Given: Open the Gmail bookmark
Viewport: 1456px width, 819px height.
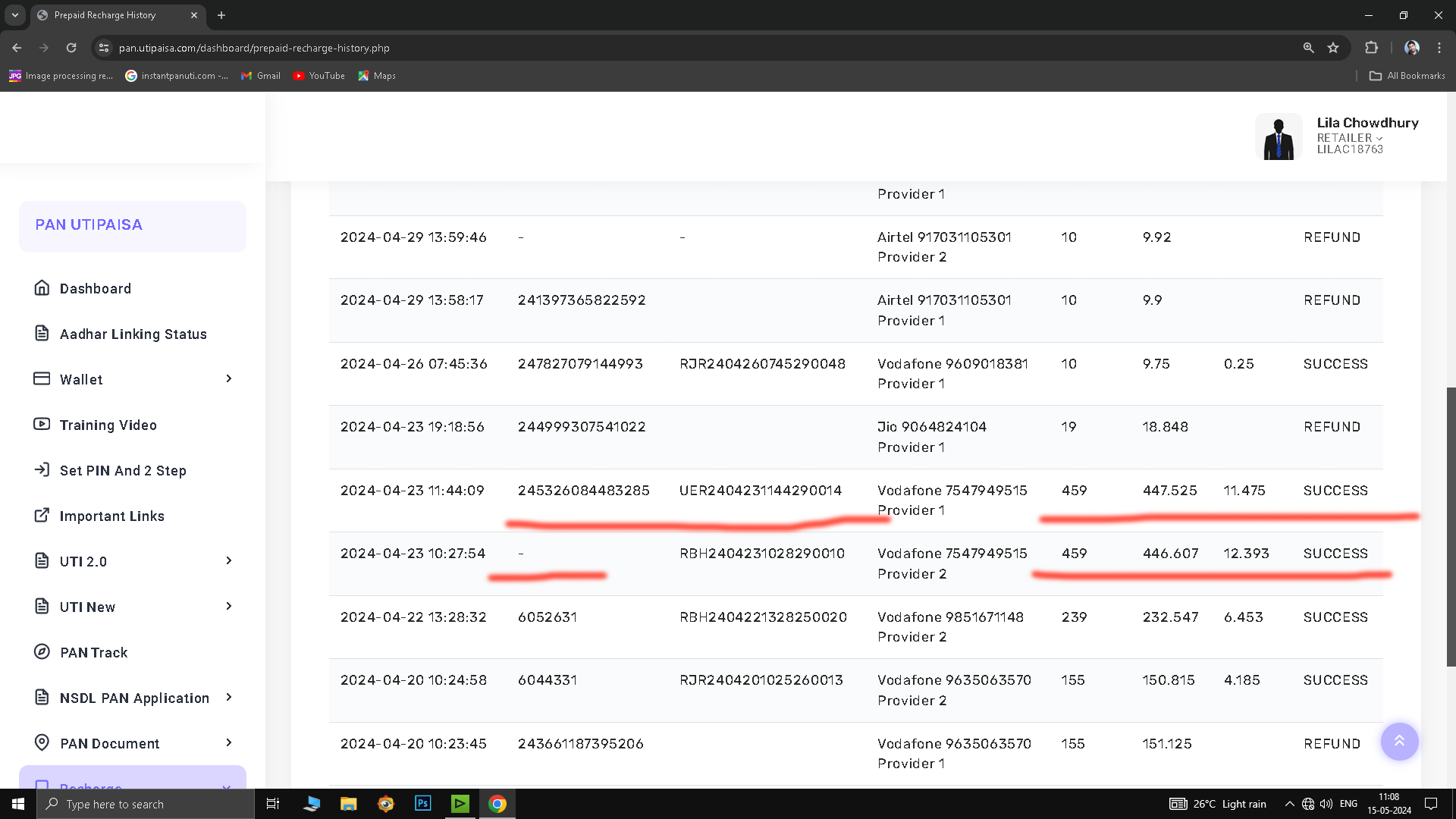Looking at the screenshot, I should (x=261, y=76).
